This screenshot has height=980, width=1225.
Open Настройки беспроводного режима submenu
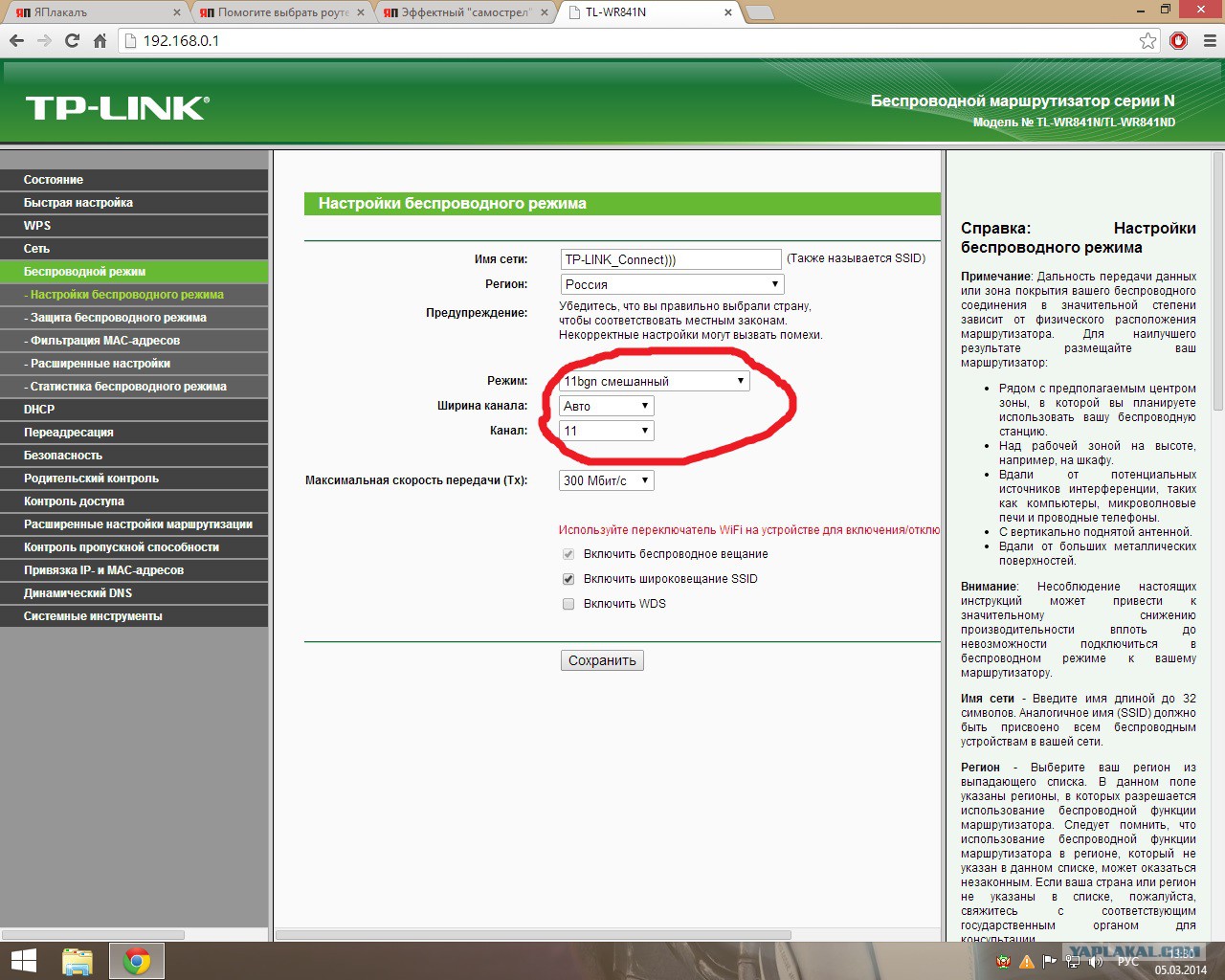coord(134,295)
